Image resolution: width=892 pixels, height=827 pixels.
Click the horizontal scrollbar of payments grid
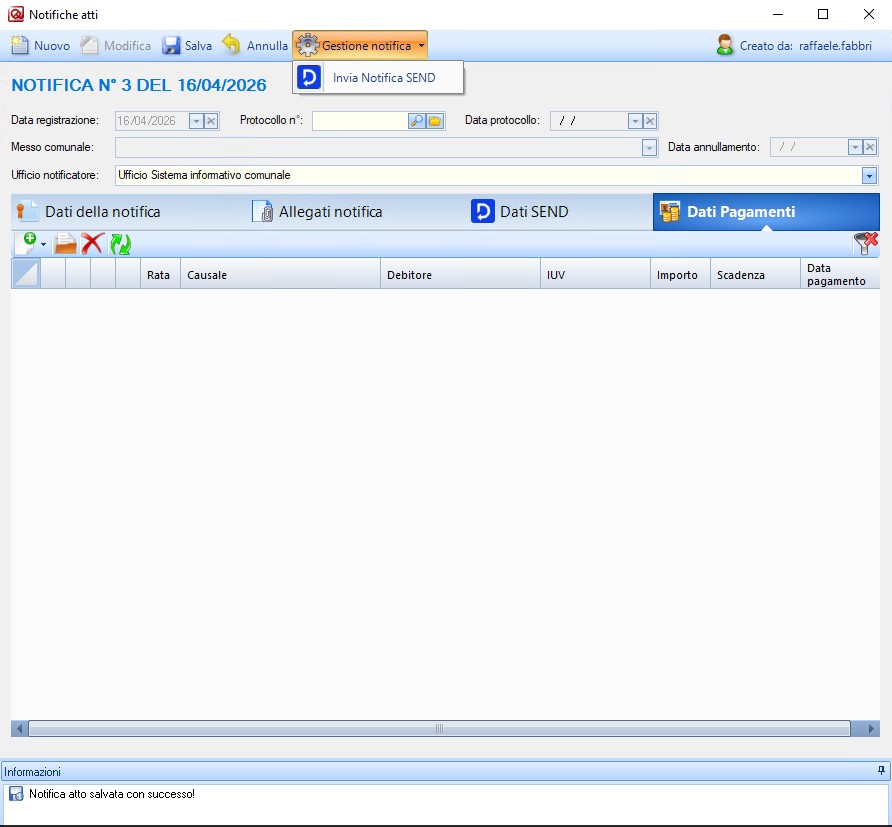(439, 729)
